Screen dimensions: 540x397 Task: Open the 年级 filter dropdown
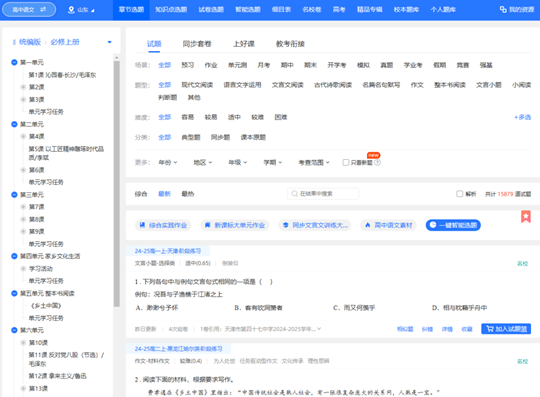[238, 163]
